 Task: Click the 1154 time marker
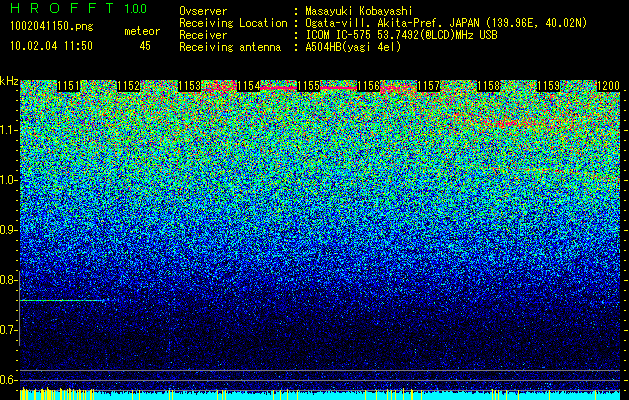tap(249, 86)
